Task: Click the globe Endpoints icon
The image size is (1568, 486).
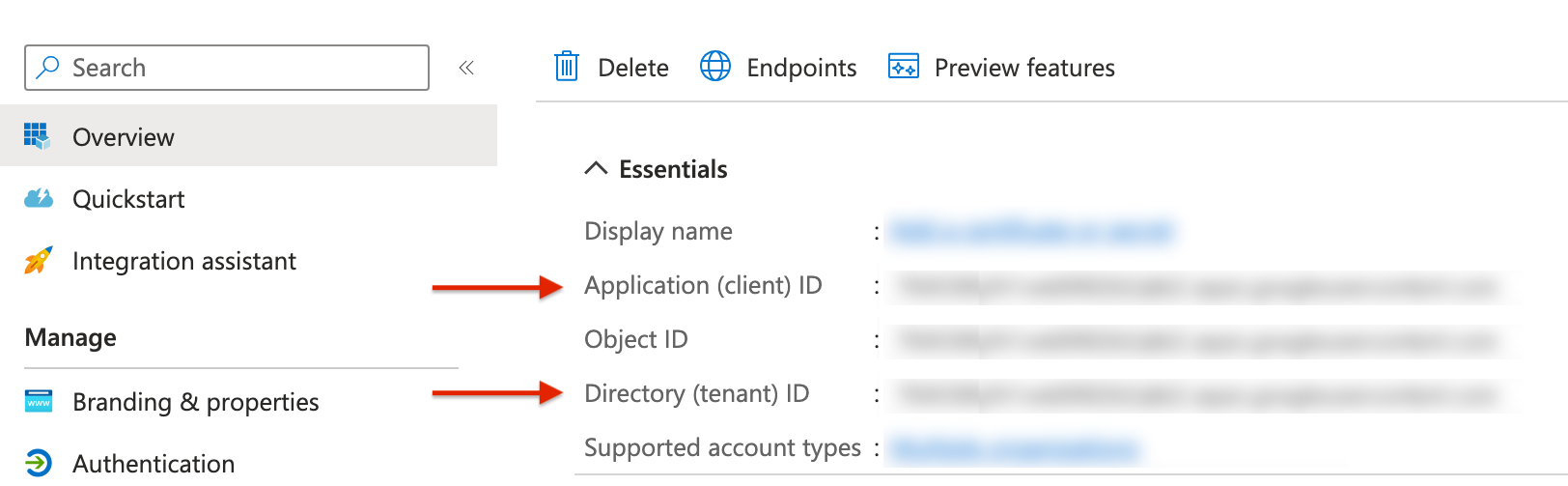Action: 715,67
